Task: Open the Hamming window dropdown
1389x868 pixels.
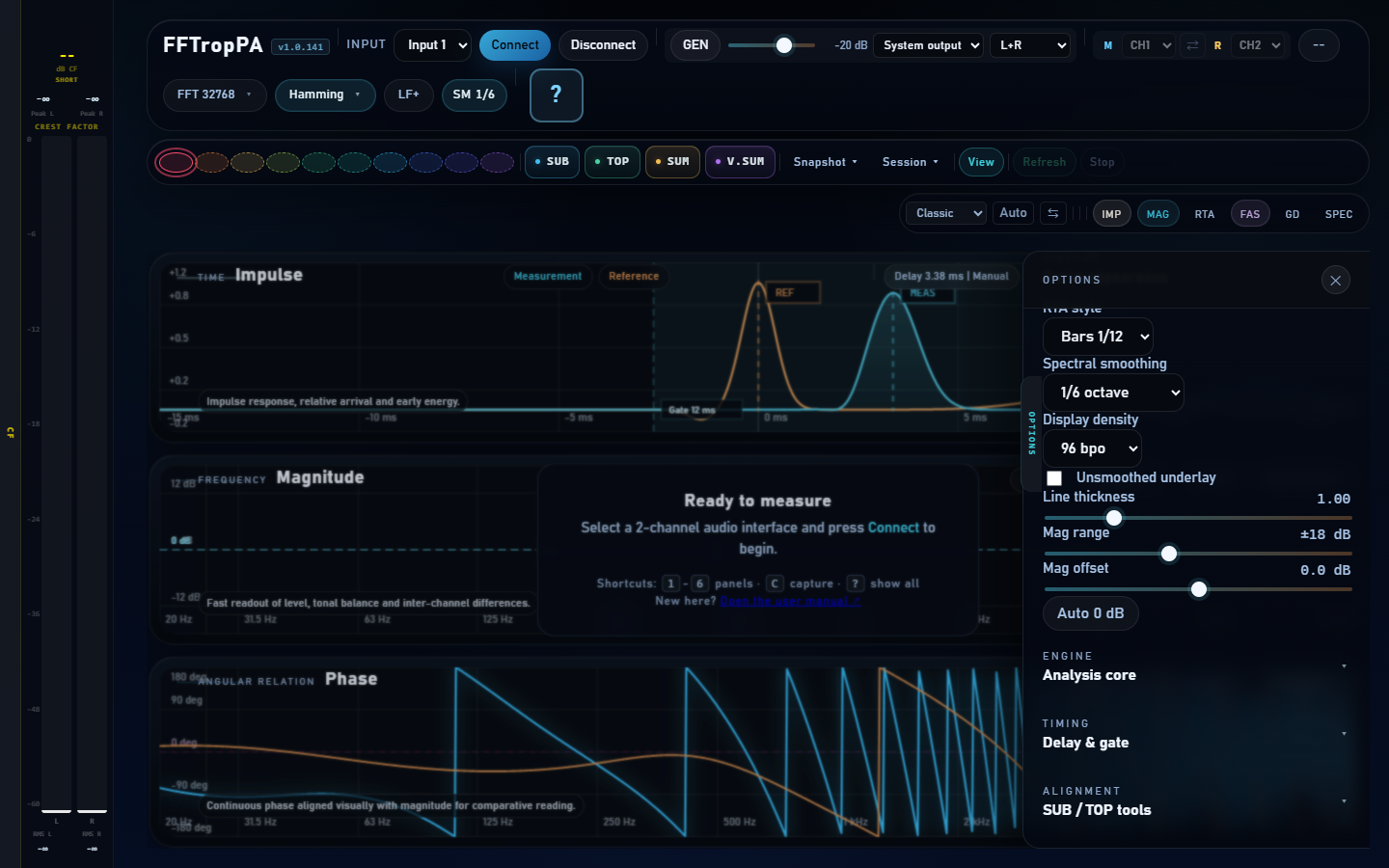Action: pos(325,95)
